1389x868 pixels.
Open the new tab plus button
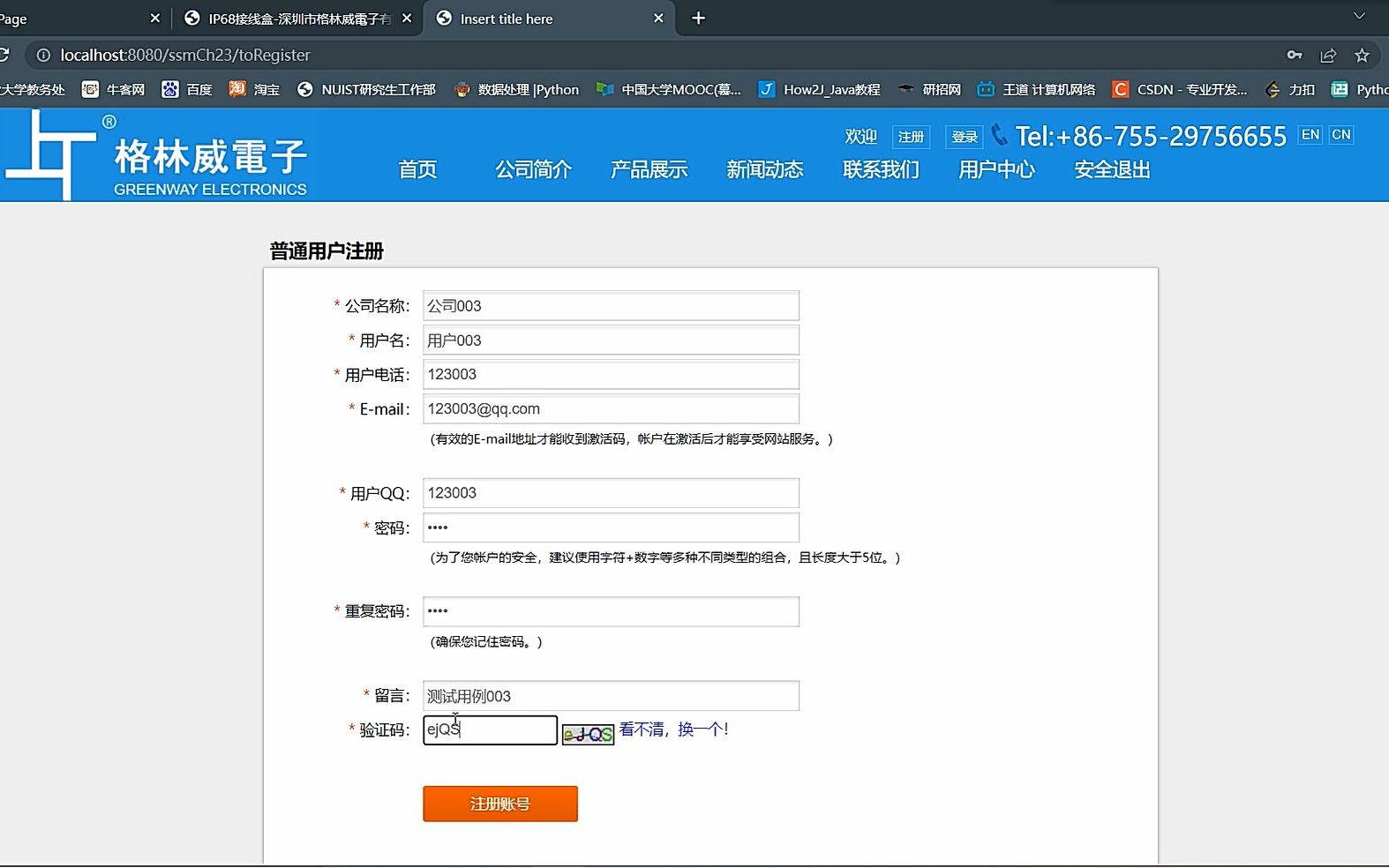pyautogui.click(x=698, y=19)
